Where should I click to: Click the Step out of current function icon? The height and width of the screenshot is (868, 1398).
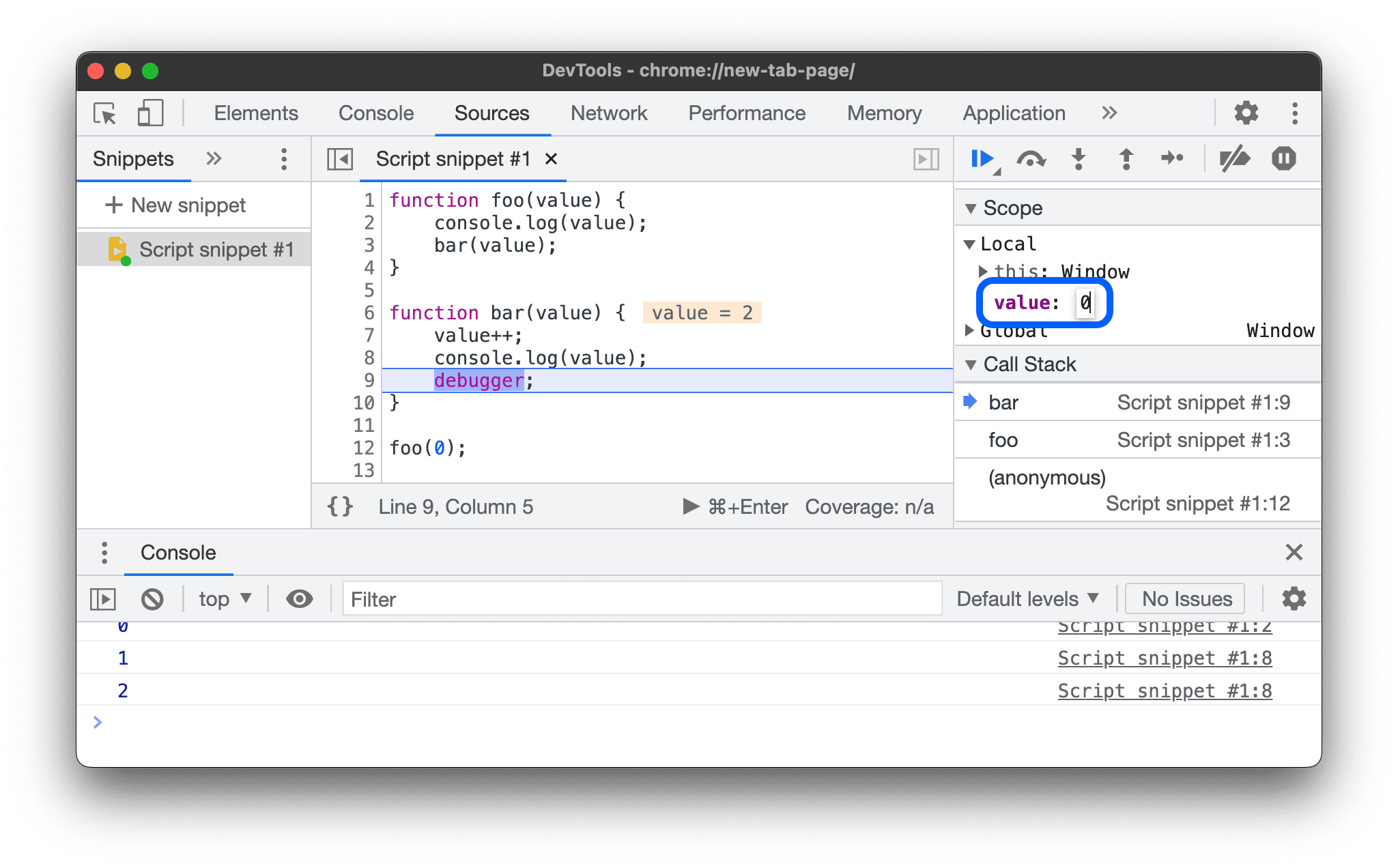click(1126, 159)
